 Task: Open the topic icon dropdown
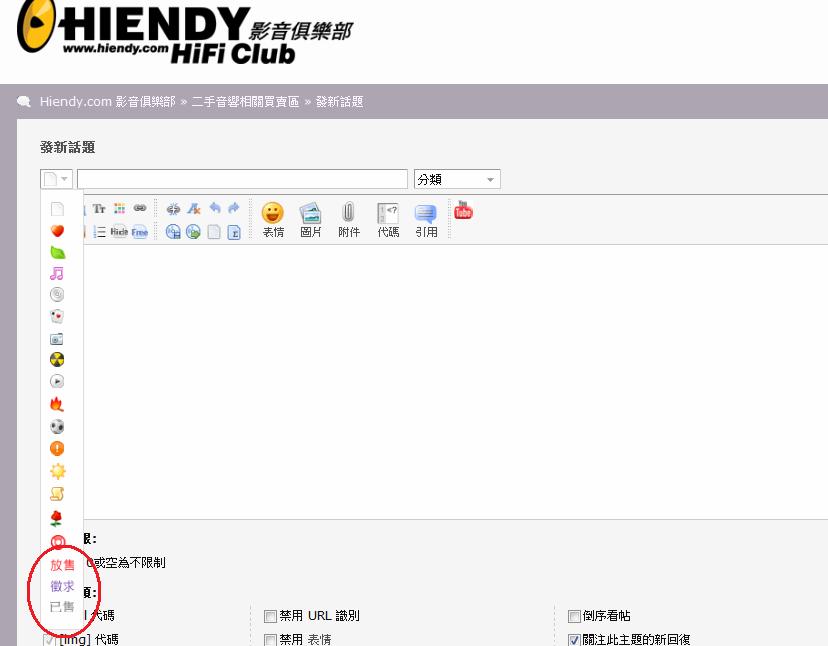coord(56,179)
